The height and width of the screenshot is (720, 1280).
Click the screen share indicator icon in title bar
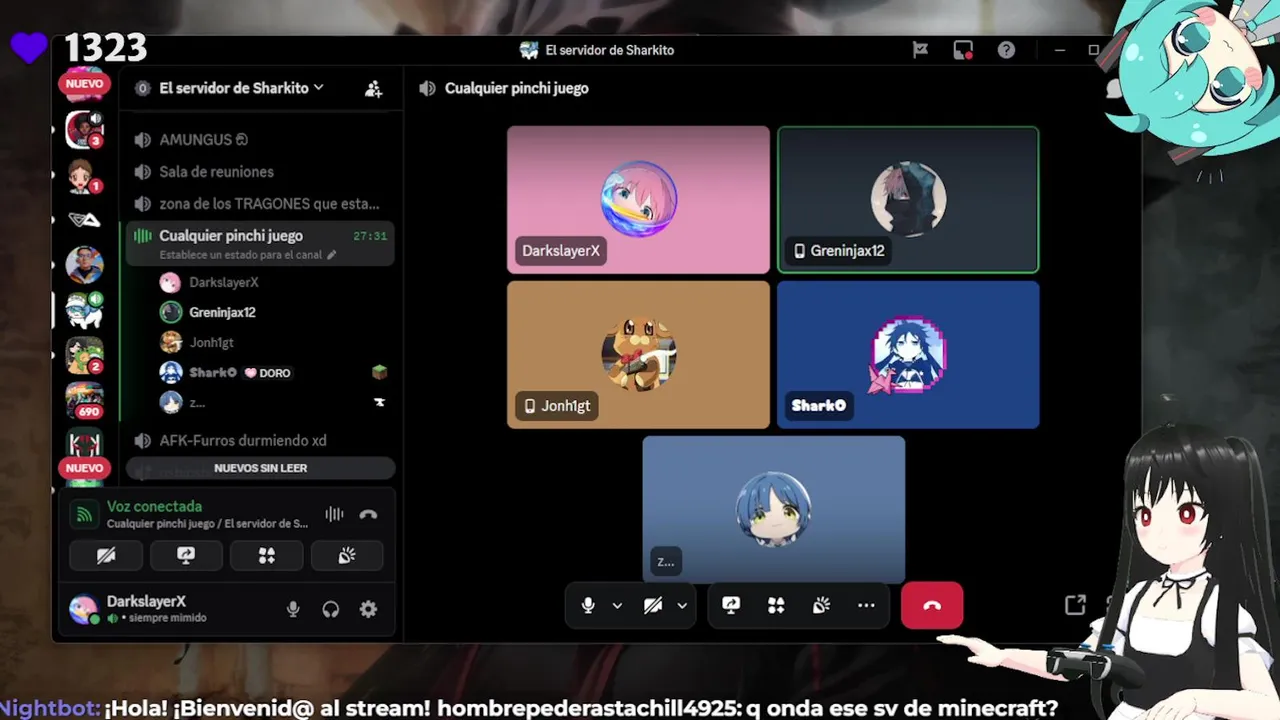[x=963, y=50]
